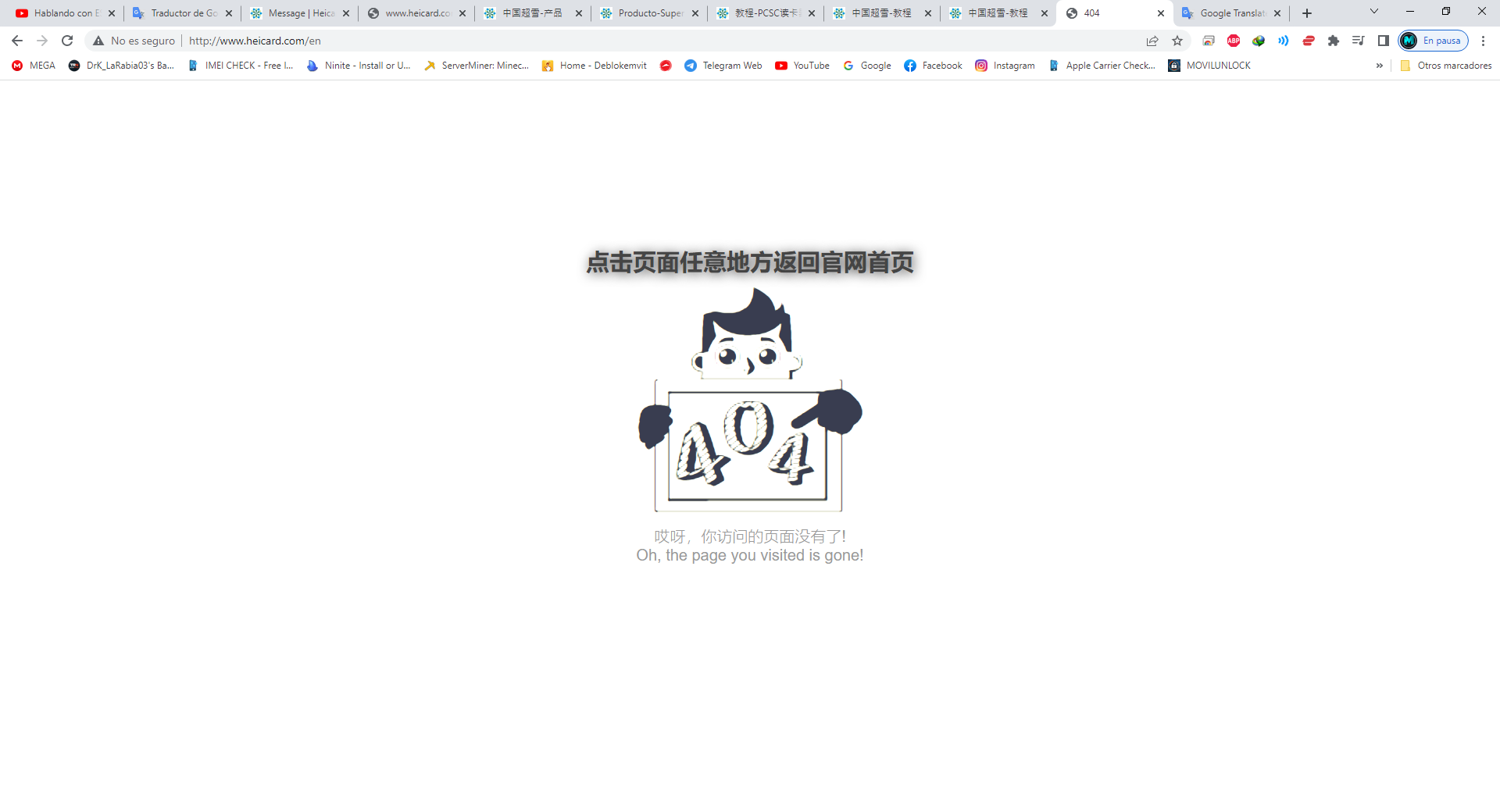Show hidden bookmarks overflow chevron
The width and height of the screenshot is (1500, 812).
(x=1380, y=66)
